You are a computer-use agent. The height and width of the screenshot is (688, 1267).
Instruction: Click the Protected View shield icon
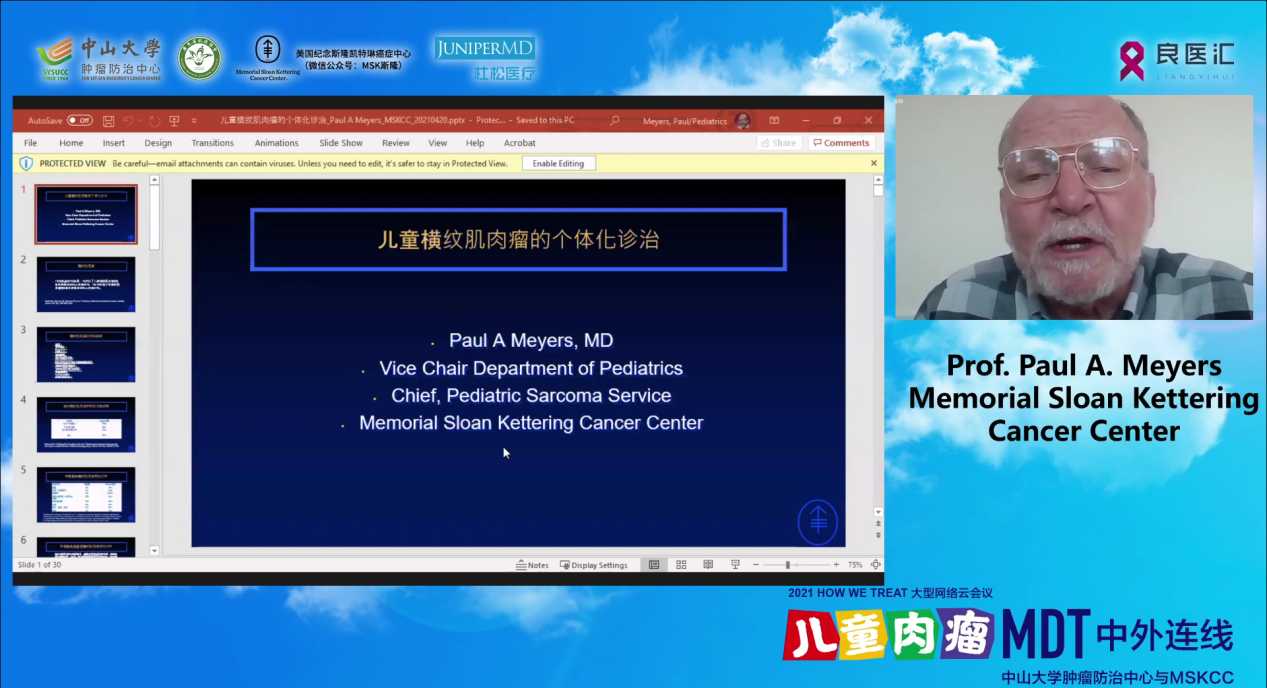[27, 163]
